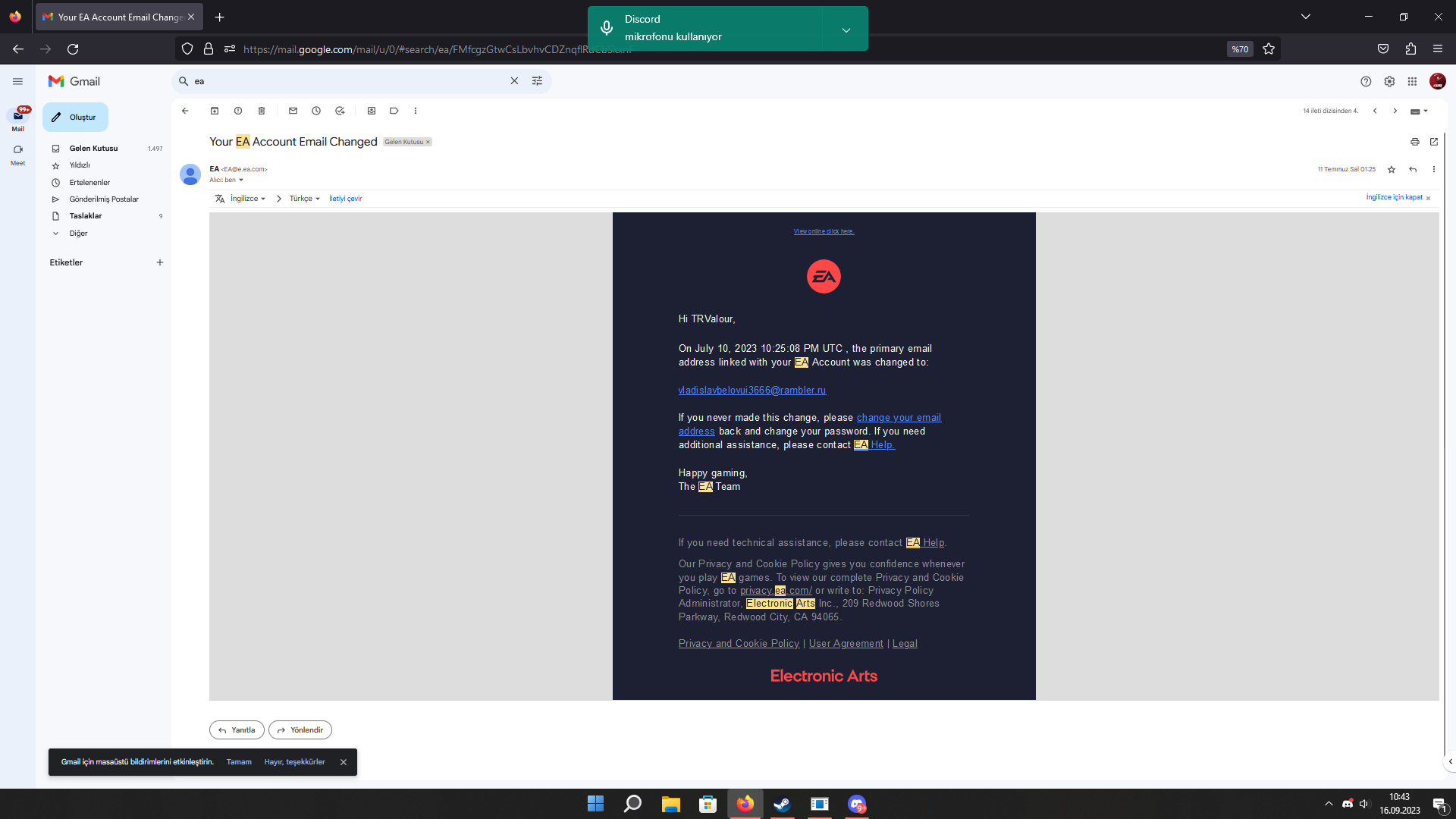Archive this email with the archive icon
This screenshot has width=1456, height=819.
pyautogui.click(x=215, y=111)
